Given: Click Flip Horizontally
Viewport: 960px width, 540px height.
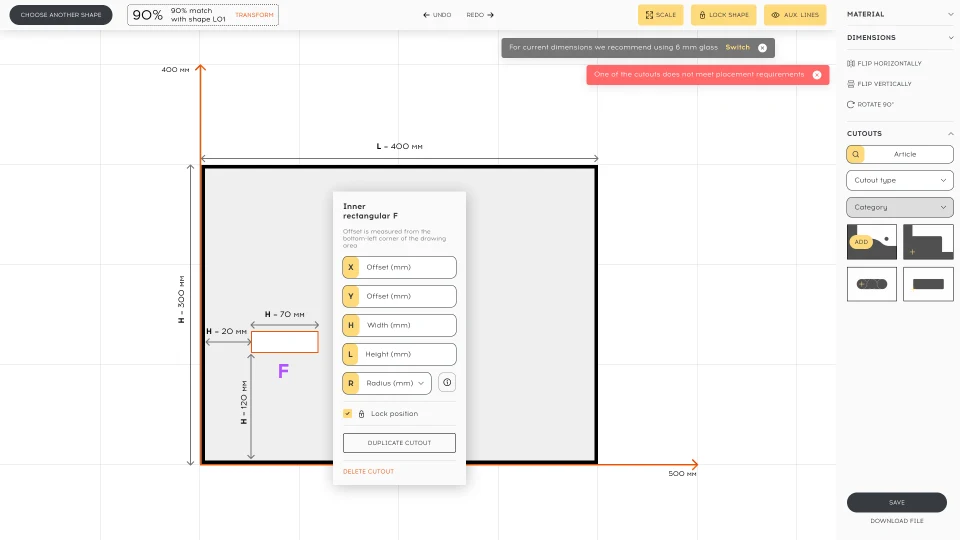Looking at the screenshot, I should tap(884, 64).
